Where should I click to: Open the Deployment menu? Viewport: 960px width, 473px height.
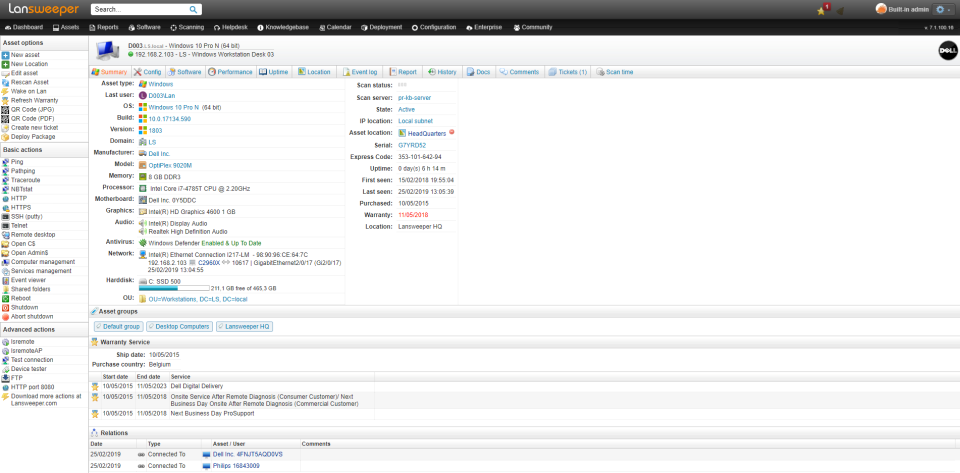(381, 28)
